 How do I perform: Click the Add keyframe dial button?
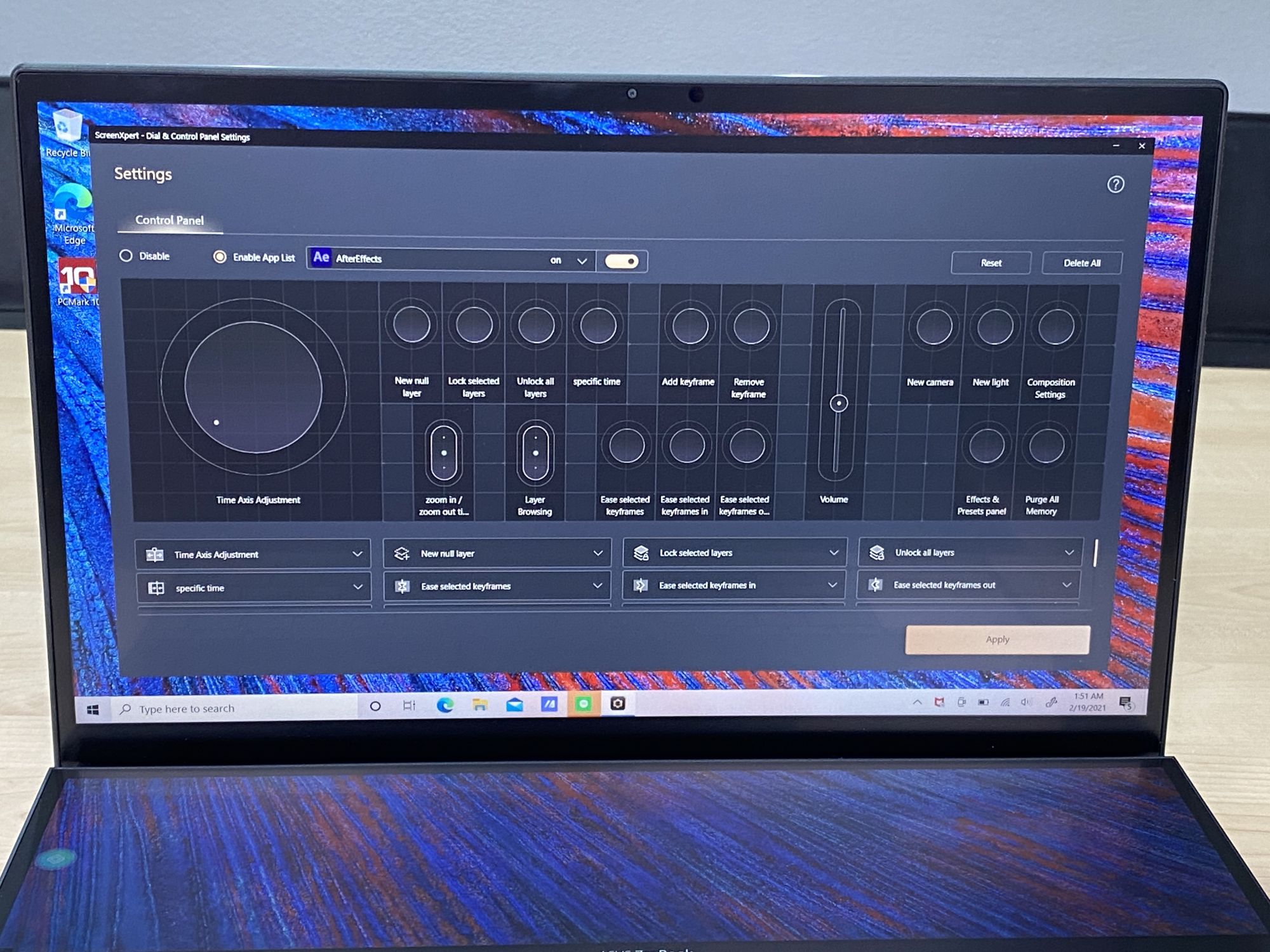[689, 326]
